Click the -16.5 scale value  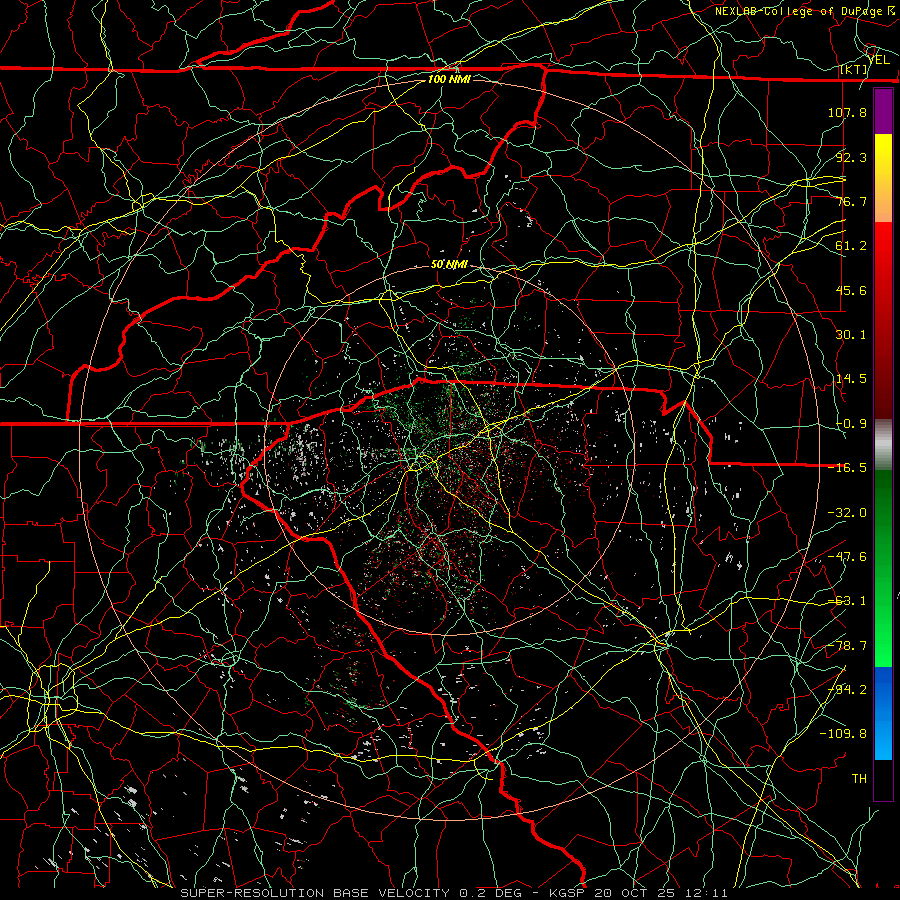[x=847, y=468]
